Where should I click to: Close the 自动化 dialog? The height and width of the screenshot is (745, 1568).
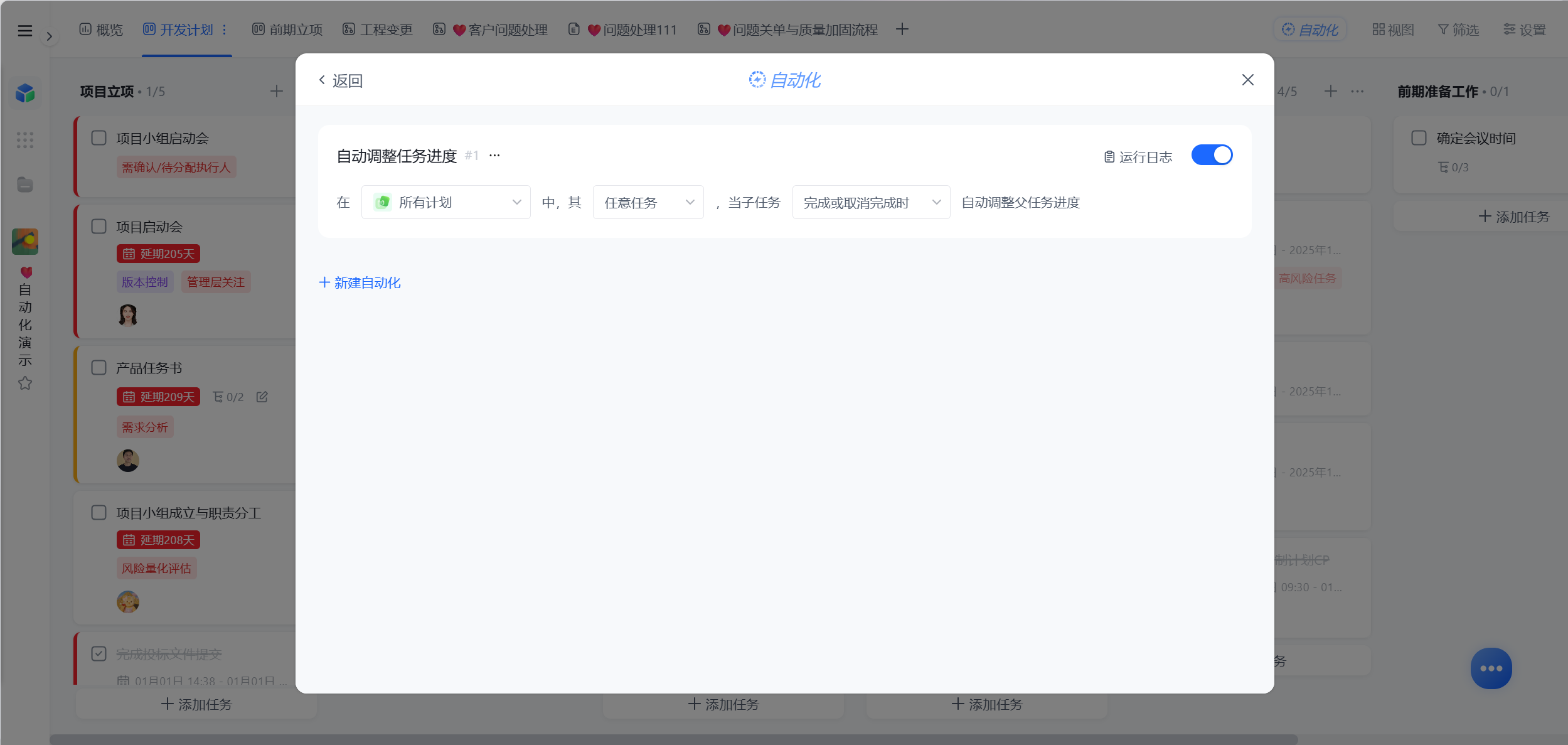coord(1247,80)
